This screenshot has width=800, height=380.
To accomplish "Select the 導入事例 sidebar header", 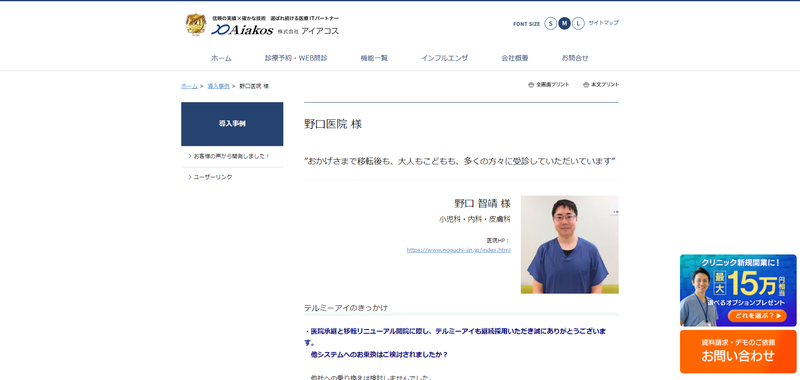I will click(x=232, y=124).
